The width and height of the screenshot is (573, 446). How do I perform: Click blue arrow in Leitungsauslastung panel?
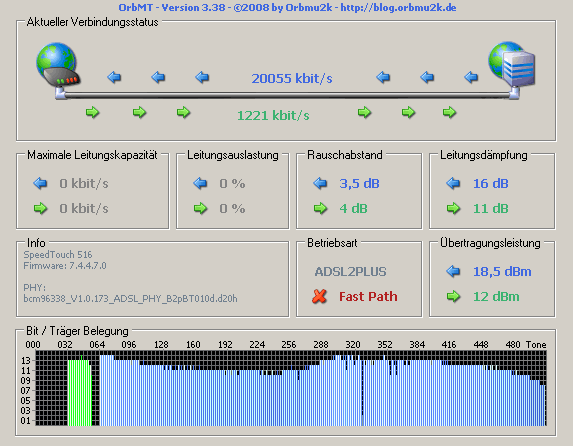(x=200, y=183)
